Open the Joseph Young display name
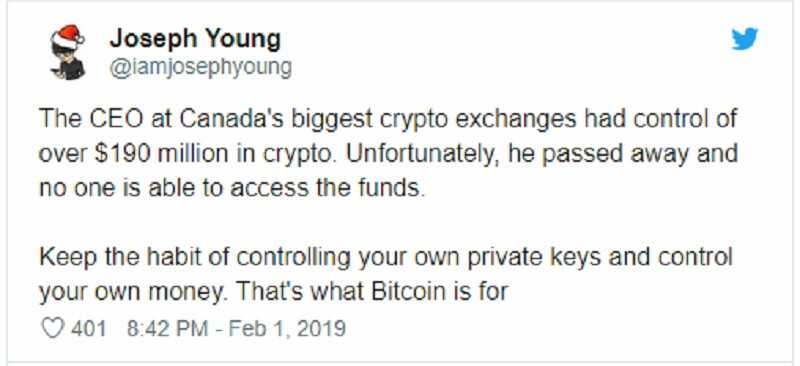800x366 pixels. pyautogui.click(x=195, y=39)
